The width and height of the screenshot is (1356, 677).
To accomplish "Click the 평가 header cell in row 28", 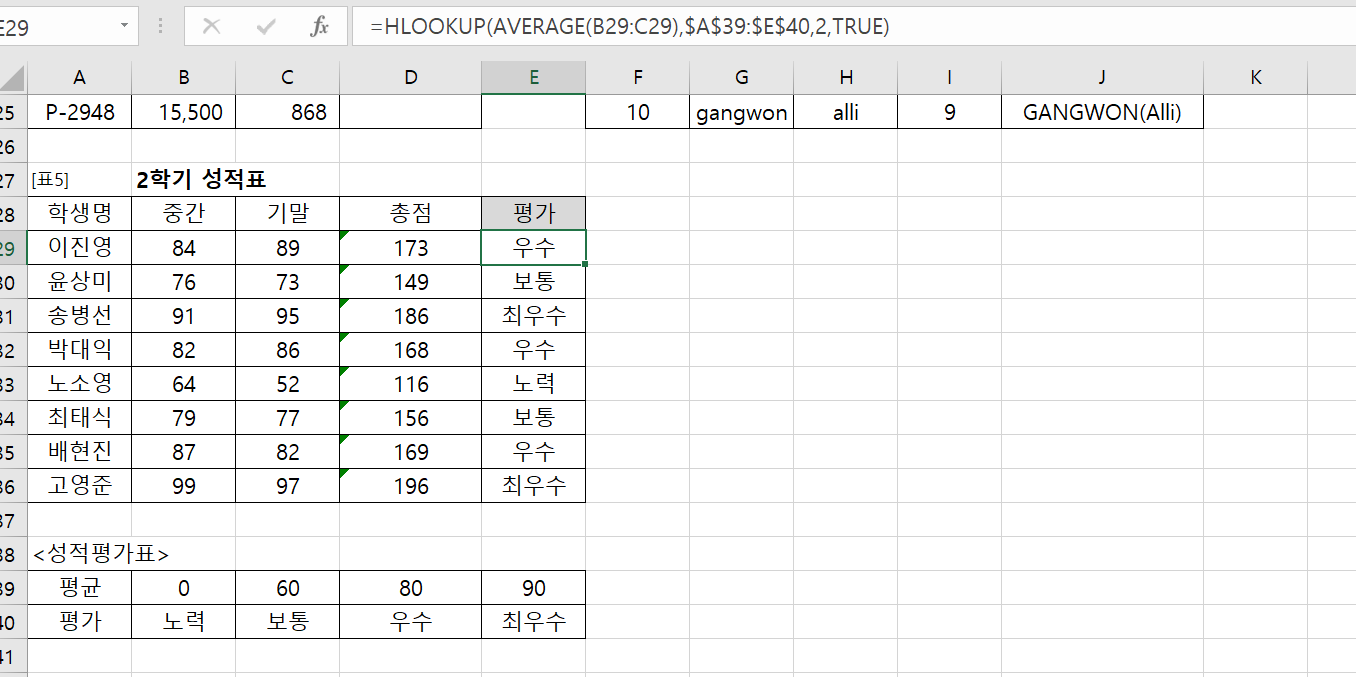I will point(533,214).
